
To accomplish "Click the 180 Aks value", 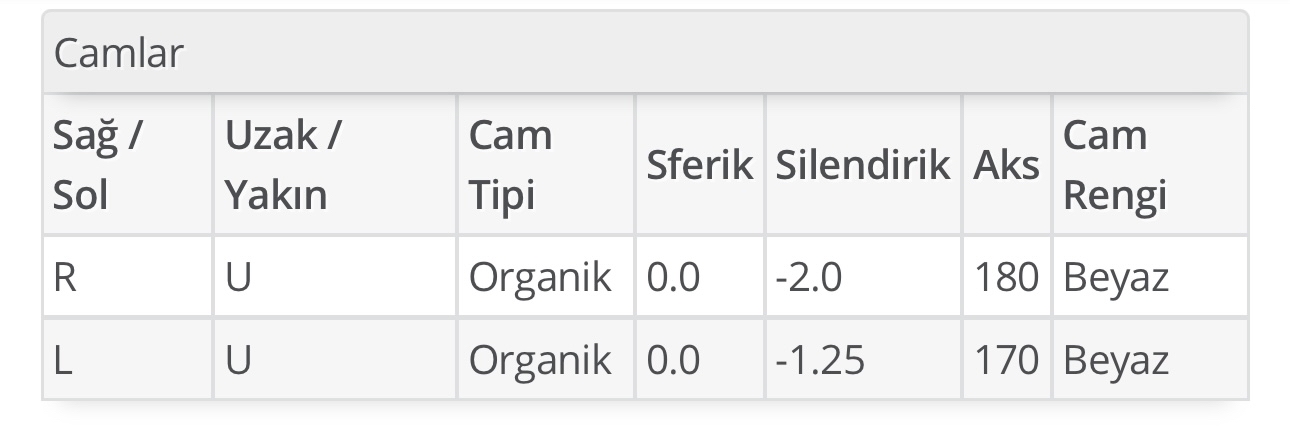I will 1007,277.
